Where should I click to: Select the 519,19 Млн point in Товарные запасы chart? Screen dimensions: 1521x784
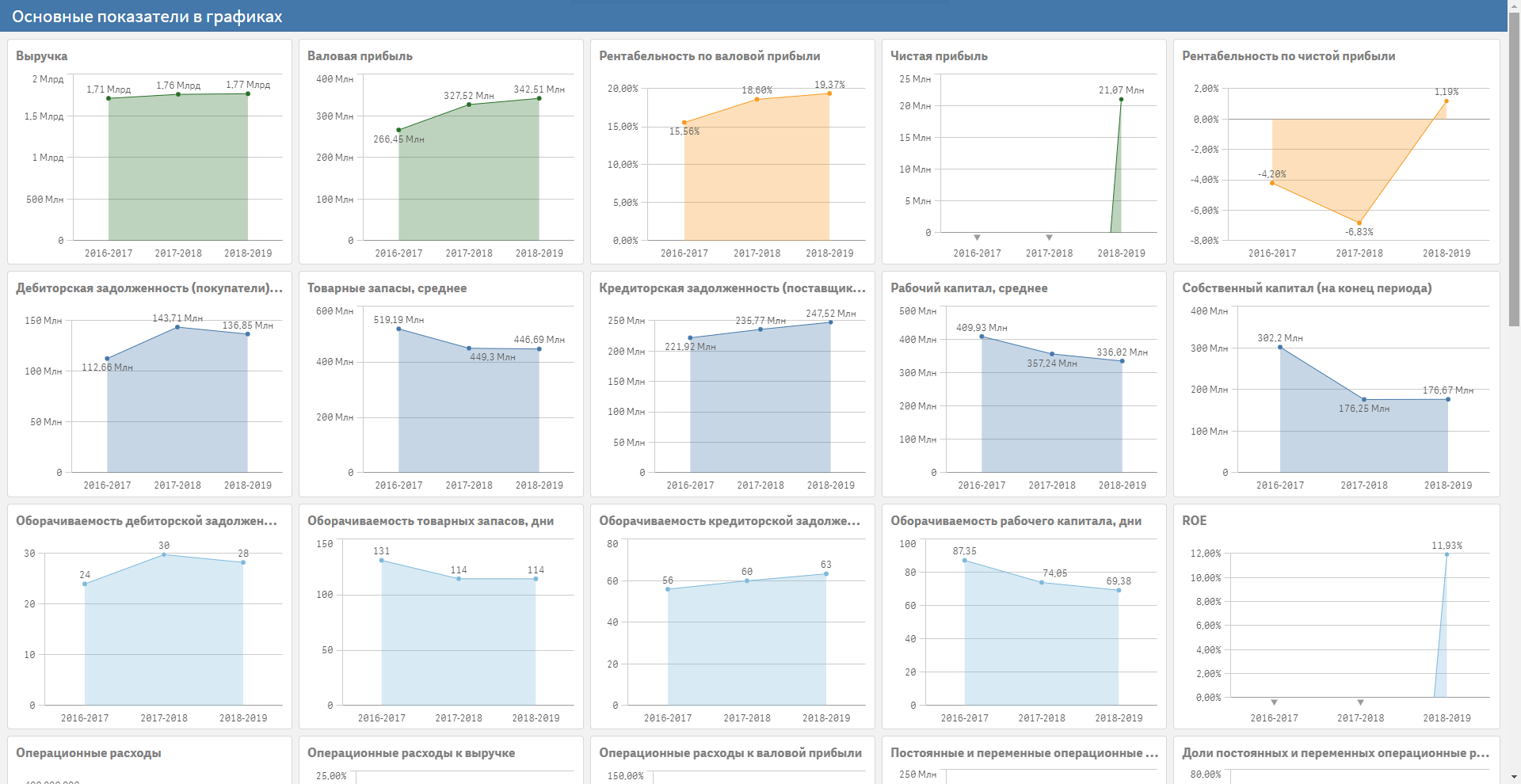(398, 329)
